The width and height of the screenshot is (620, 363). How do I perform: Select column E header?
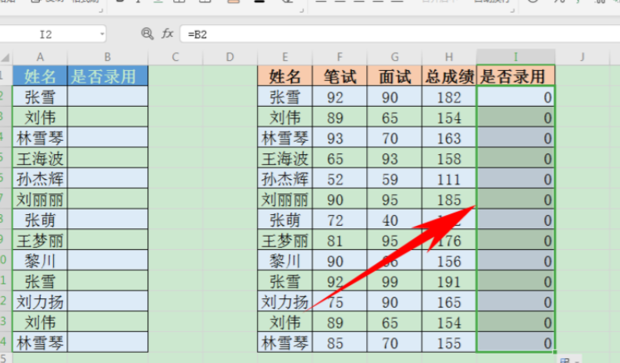285,57
